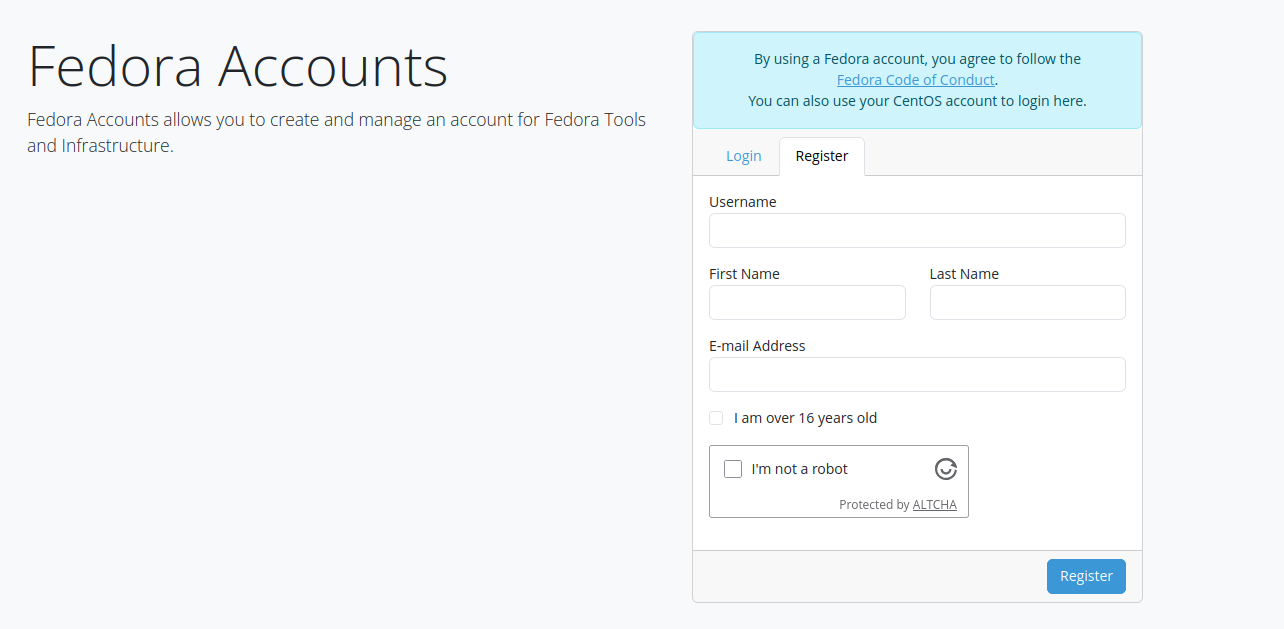Check the I am over 16 years old box
1284x629 pixels.
click(716, 418)
